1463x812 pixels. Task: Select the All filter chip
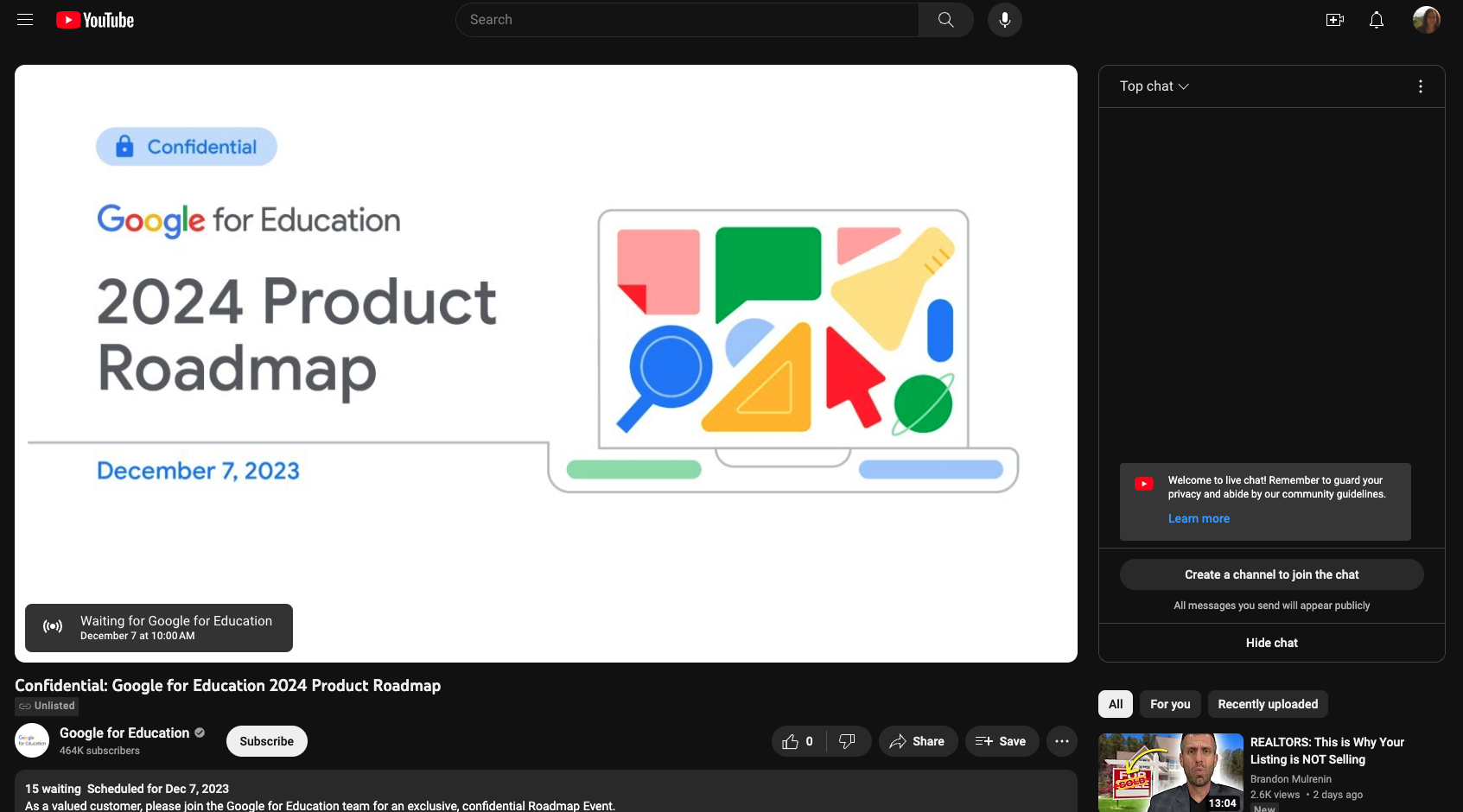click(x=1116, y=704)
